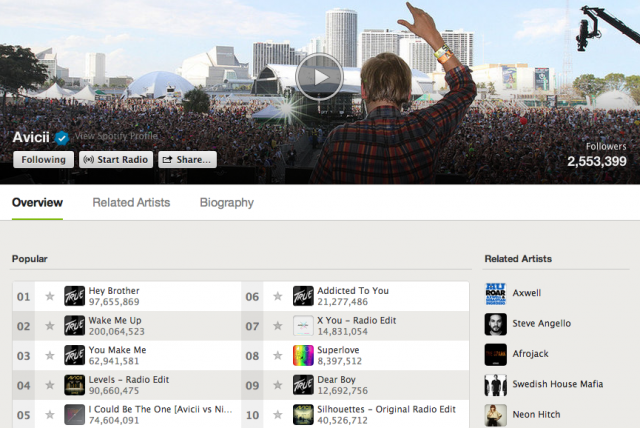
Task: Select Steve Angello profile picture
Action: (x=495, y=324)
